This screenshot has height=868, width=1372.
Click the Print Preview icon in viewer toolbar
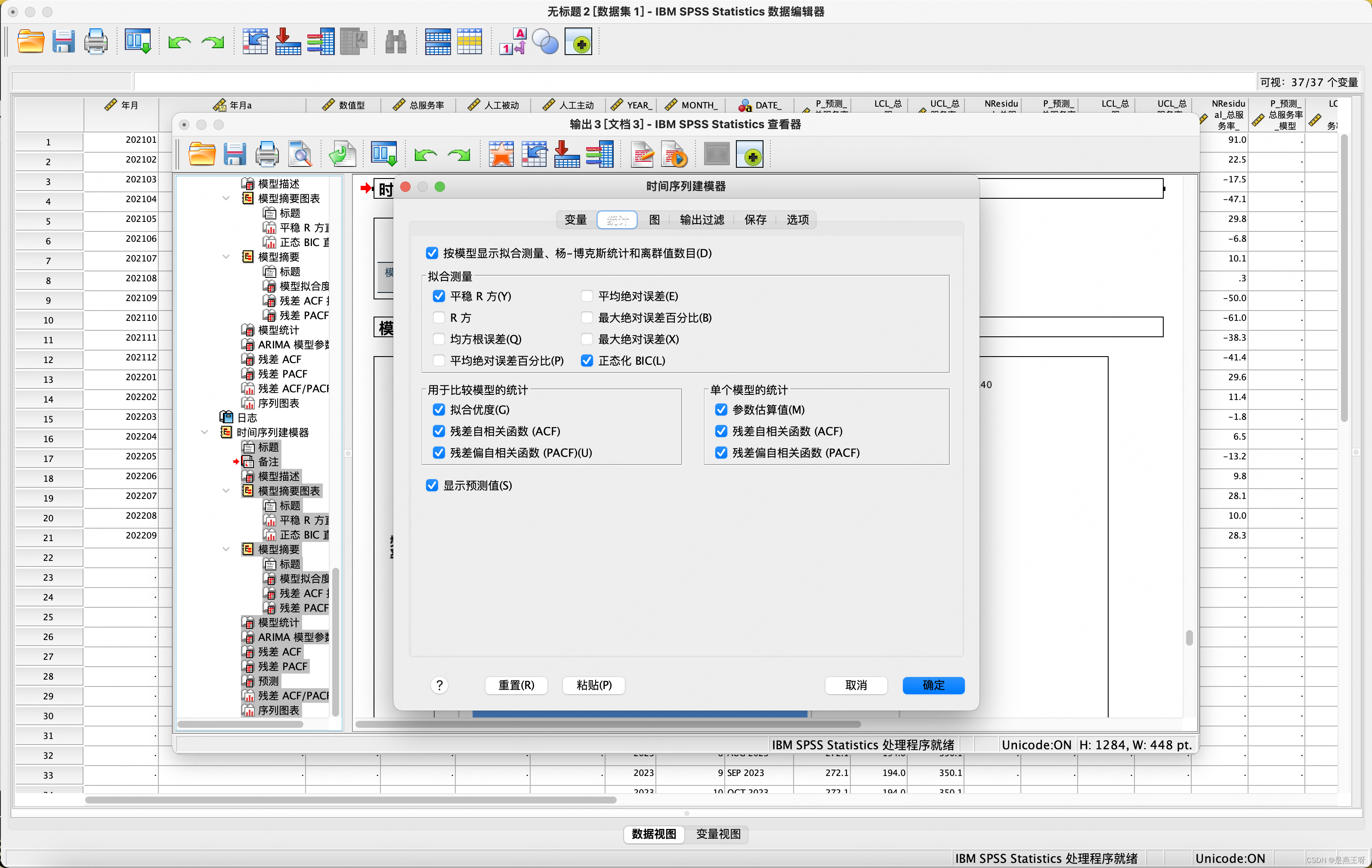tap(300, 155)
